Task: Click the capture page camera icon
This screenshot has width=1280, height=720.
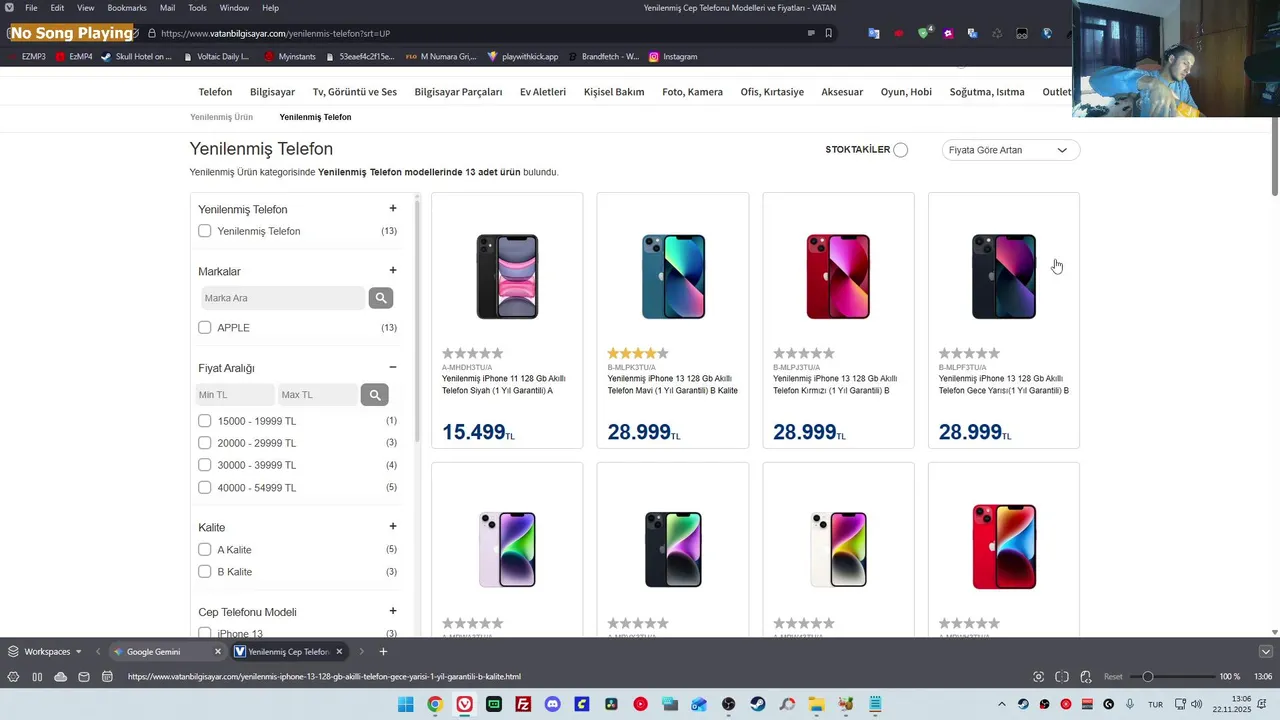Action: click(1038, 677)
